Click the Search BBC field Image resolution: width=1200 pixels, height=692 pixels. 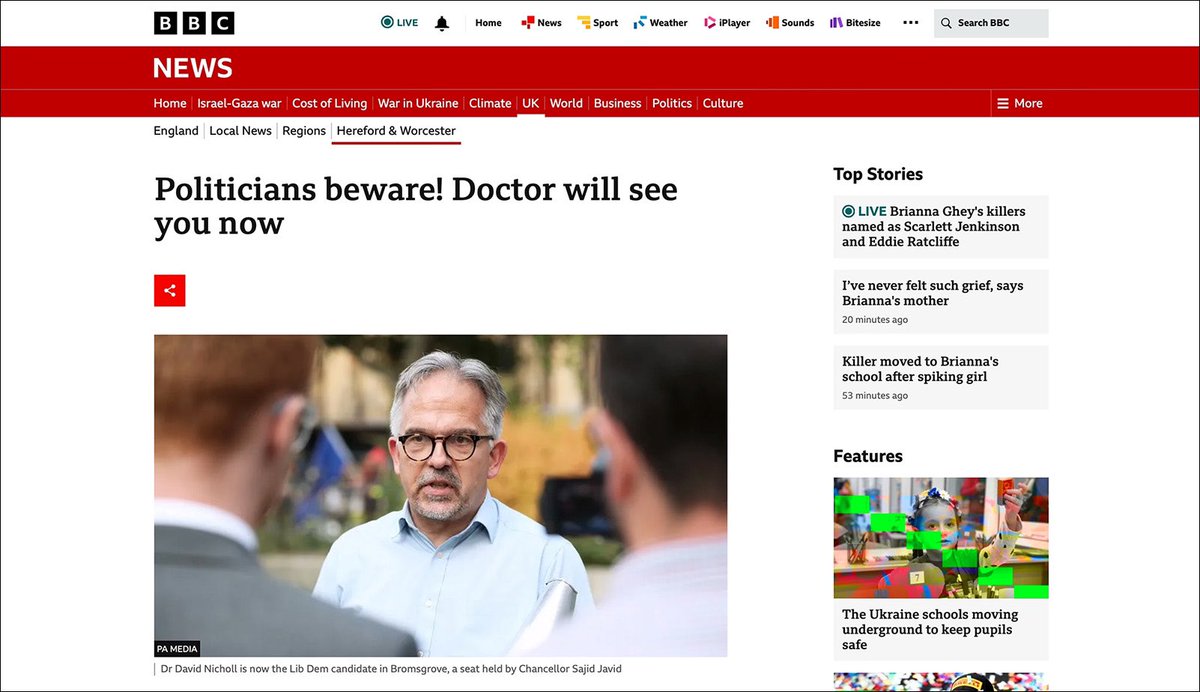[x=991, y=23]
